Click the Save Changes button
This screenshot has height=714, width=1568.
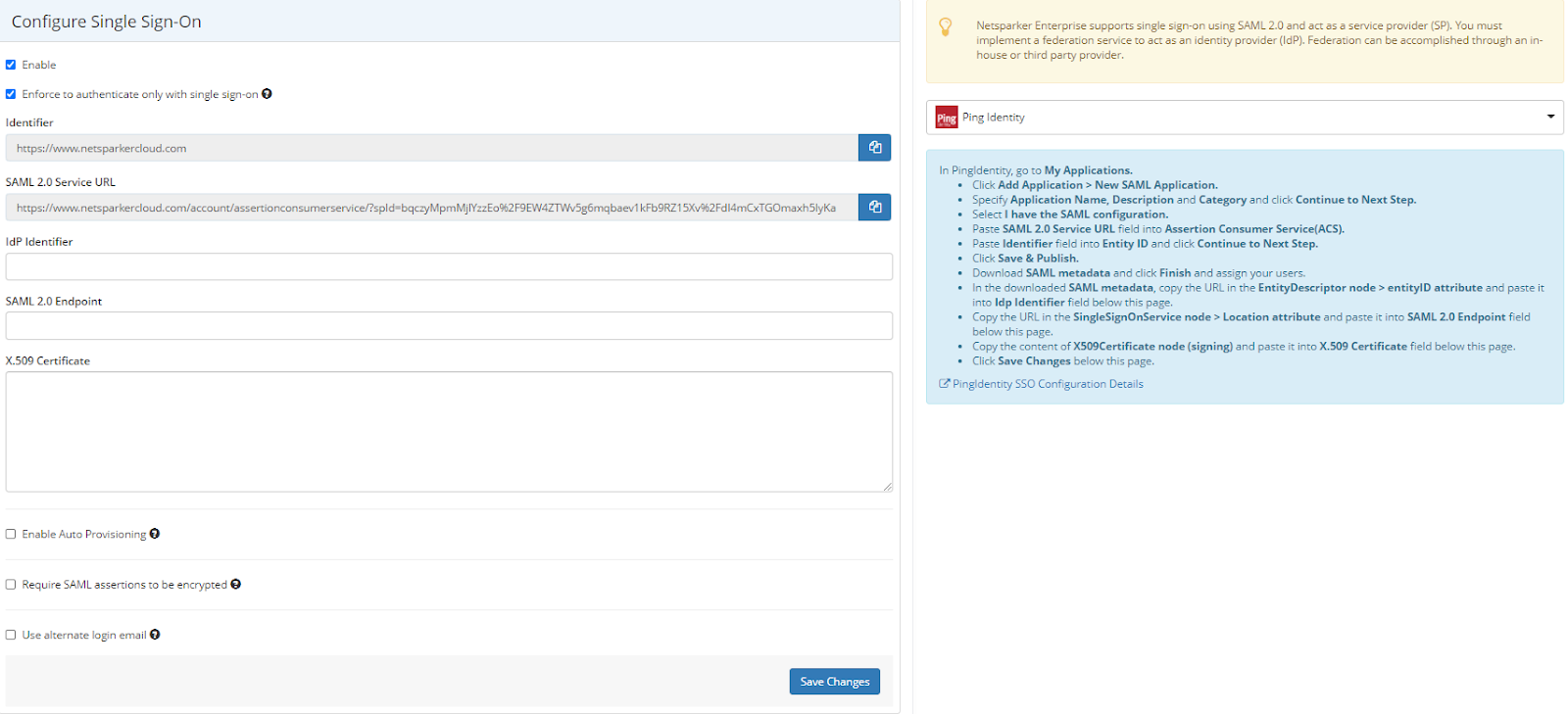pyautogui.click(x=834, y=682)
